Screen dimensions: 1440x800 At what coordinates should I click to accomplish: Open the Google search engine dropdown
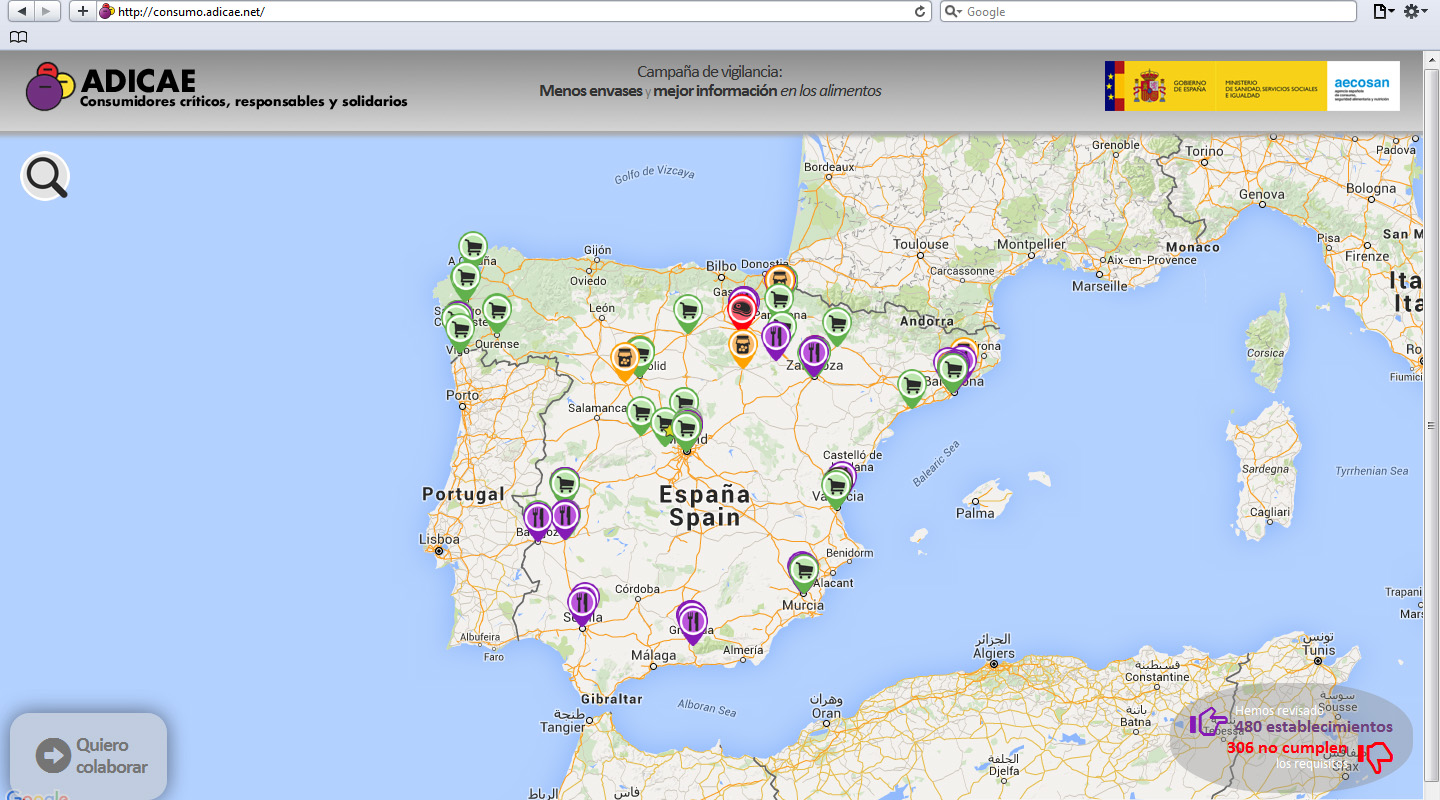pos(953,11)
